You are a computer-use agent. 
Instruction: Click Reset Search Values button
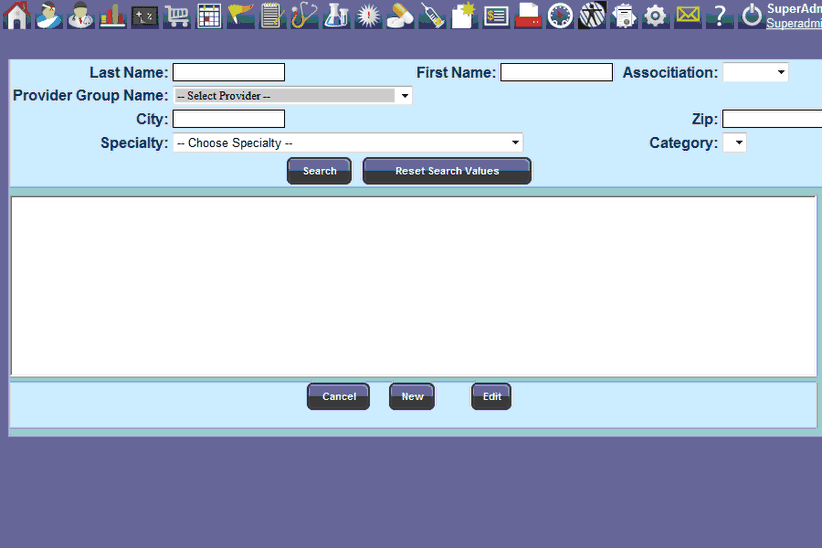click(447, 171)
